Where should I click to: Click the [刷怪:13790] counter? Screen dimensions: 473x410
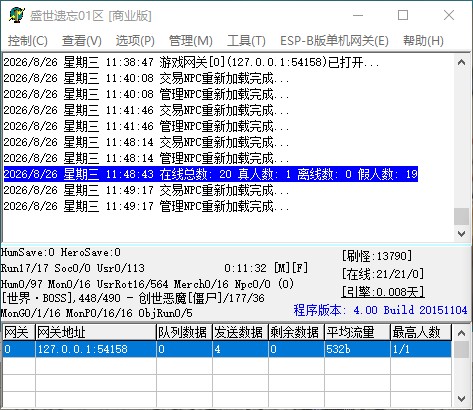click(x=377, y=256)
